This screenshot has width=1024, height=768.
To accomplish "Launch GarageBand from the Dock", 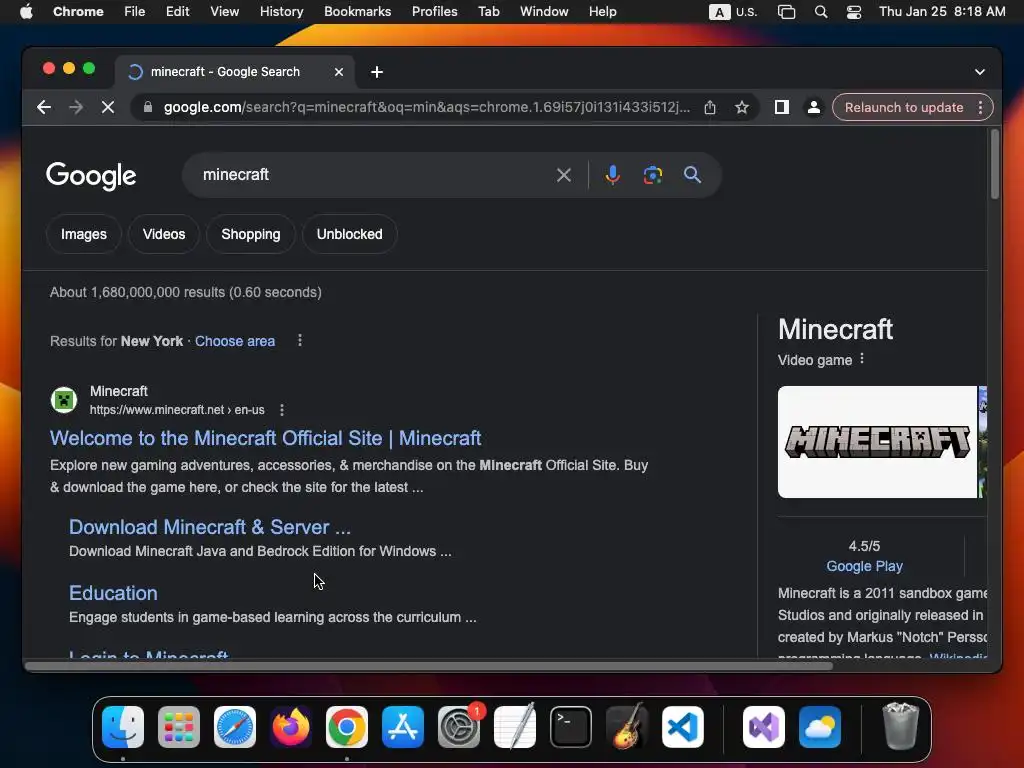I will 627,727.
